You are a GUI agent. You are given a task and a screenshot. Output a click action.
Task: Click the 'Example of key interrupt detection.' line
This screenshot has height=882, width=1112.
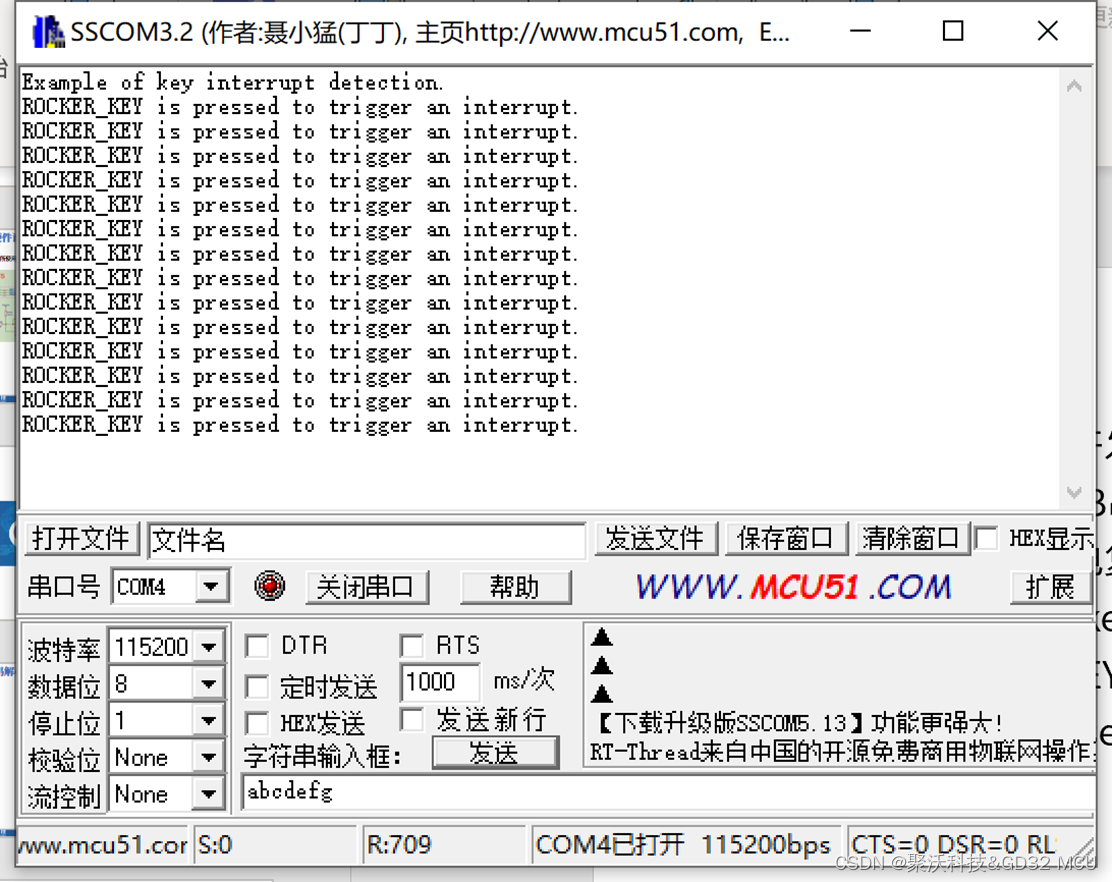(233, 82)
